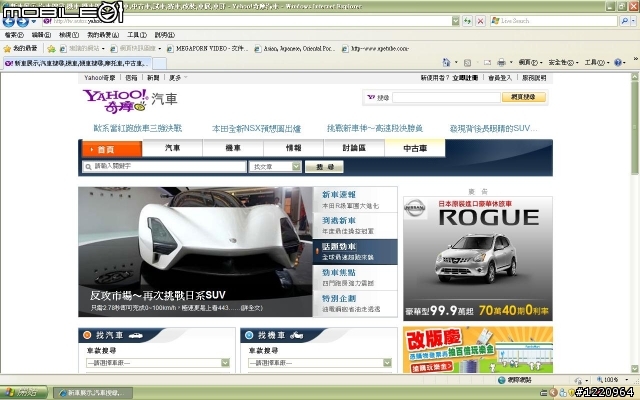The height and width of the screenshot is (400, 640).
Task: Select the Yahoo auto page tab
Action: pyautogui.click(x=78, y=63)
